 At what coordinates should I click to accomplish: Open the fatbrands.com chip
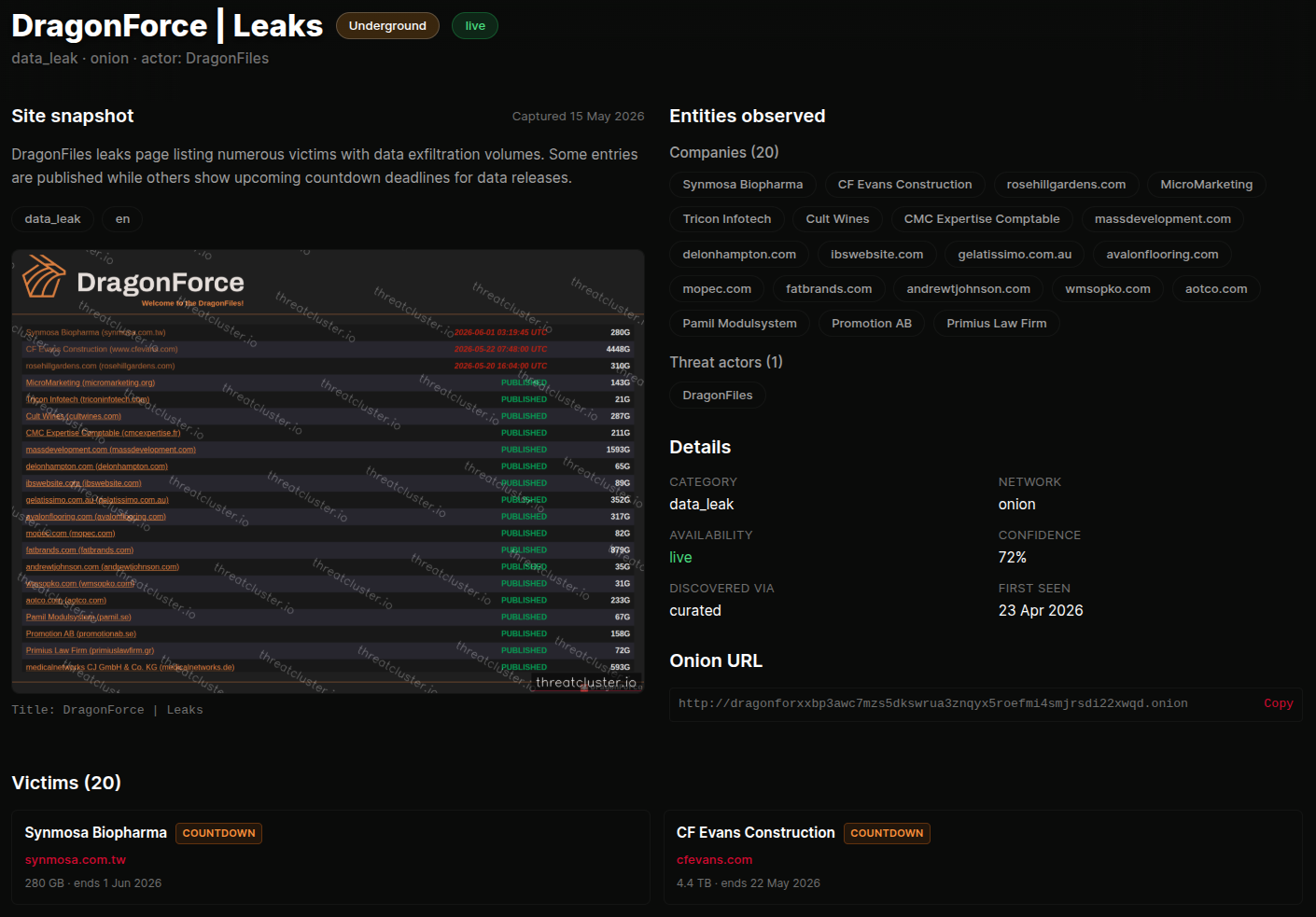click(x=829, y=289)
